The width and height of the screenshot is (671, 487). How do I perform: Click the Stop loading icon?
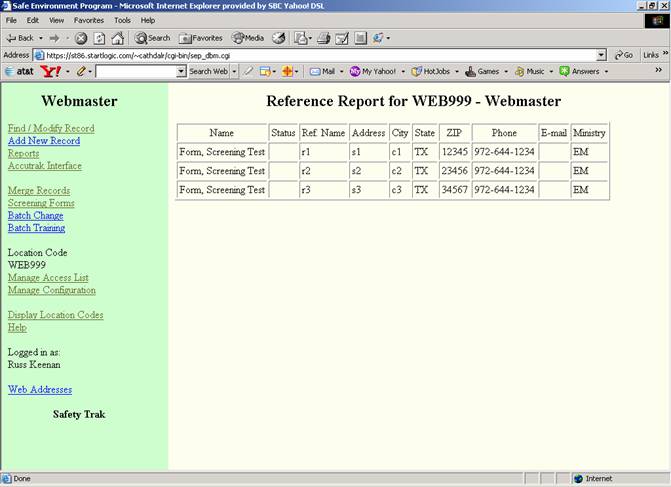click(82, 38)
